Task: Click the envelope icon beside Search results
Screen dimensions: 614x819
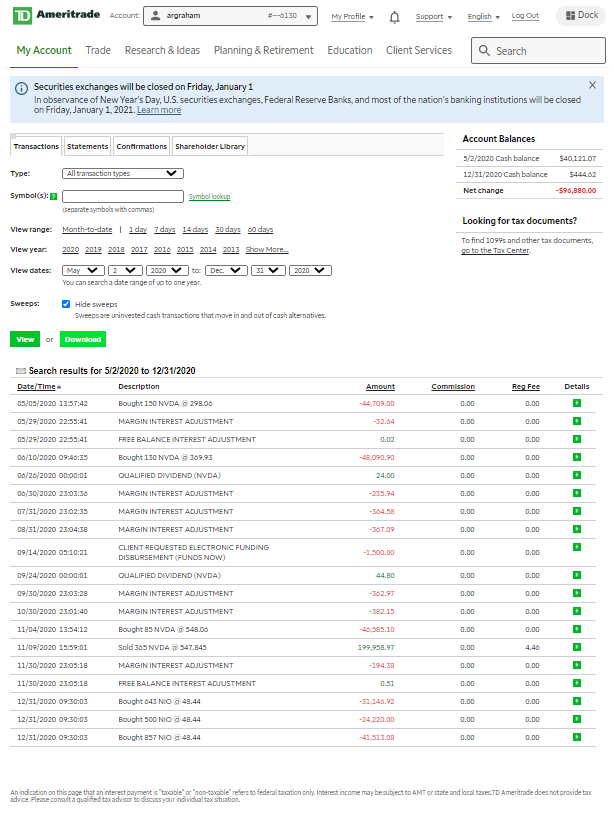Action: click(20, 371)
